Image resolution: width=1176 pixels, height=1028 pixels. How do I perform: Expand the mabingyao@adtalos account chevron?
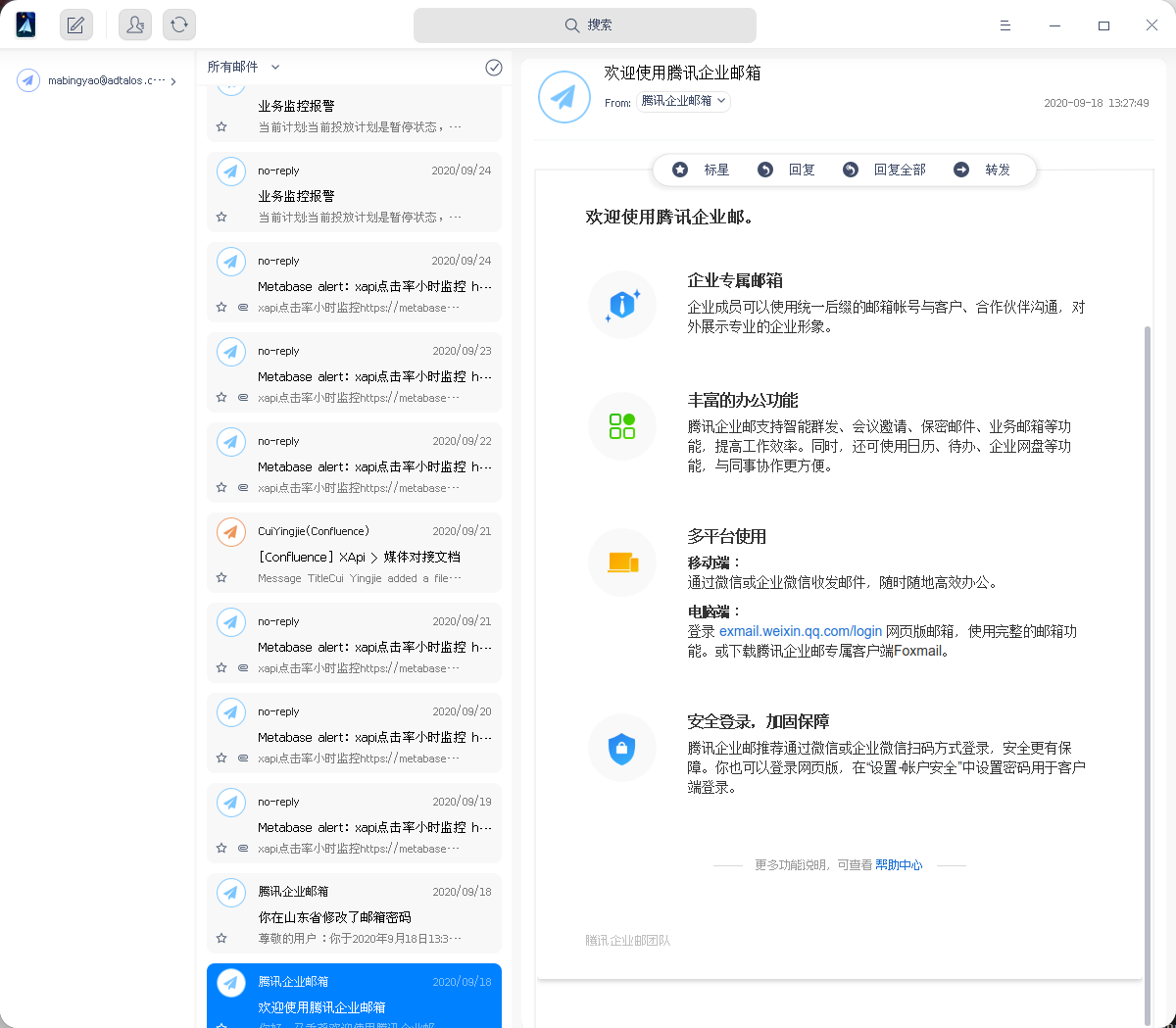(173, 81)
